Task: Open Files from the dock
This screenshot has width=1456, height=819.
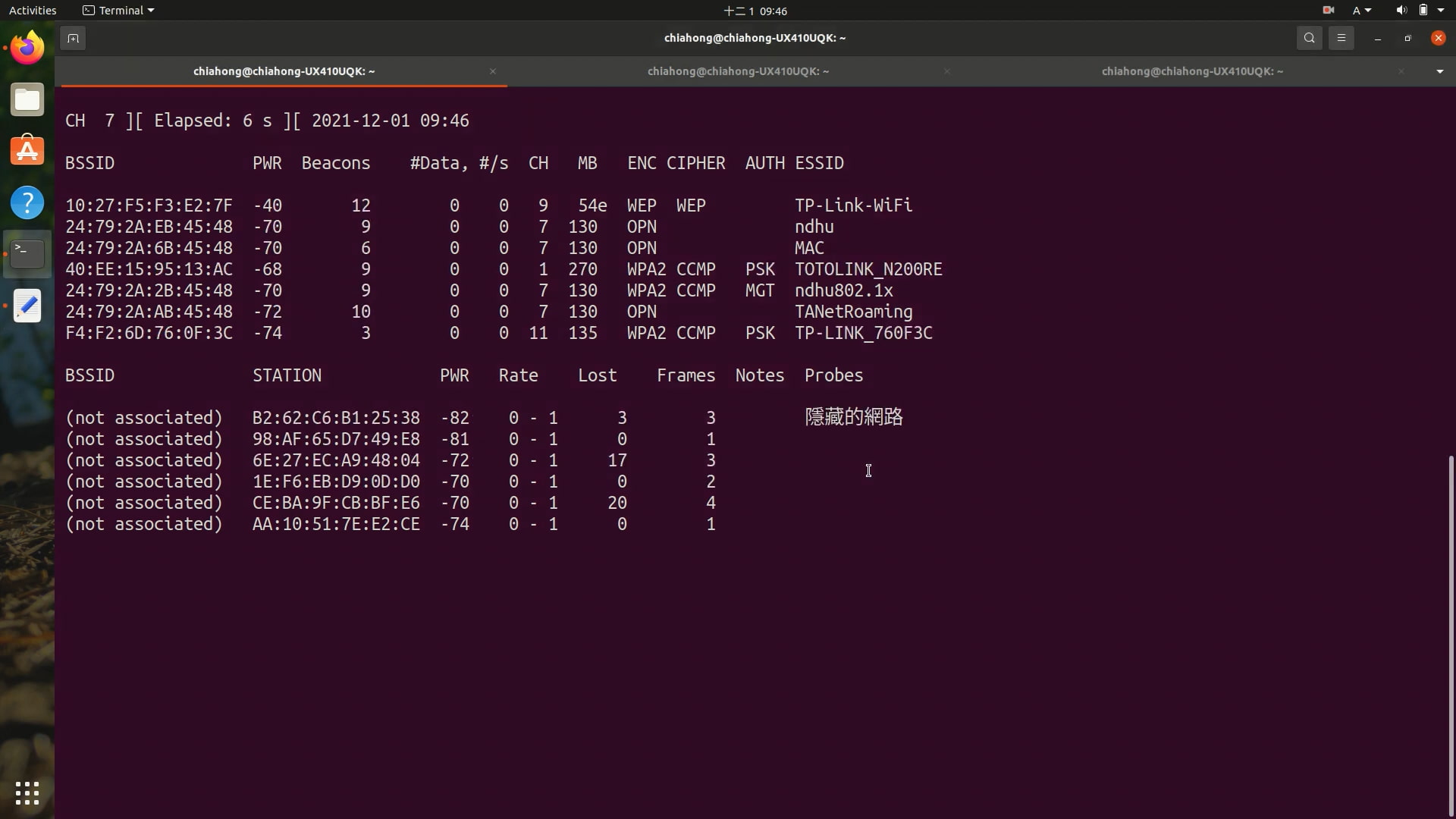Action: 27,99
